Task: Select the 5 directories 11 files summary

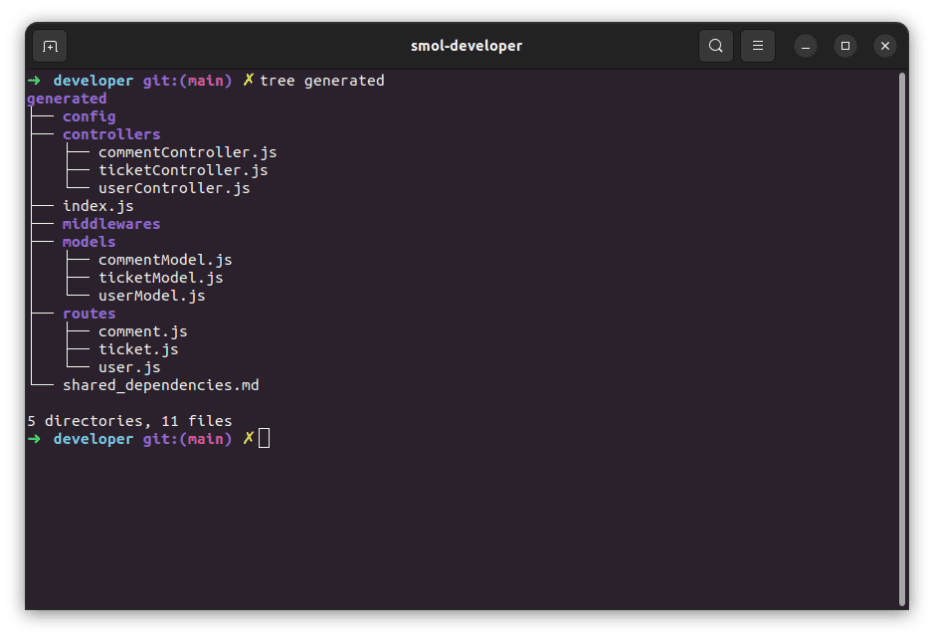Action: click(128, 420)
